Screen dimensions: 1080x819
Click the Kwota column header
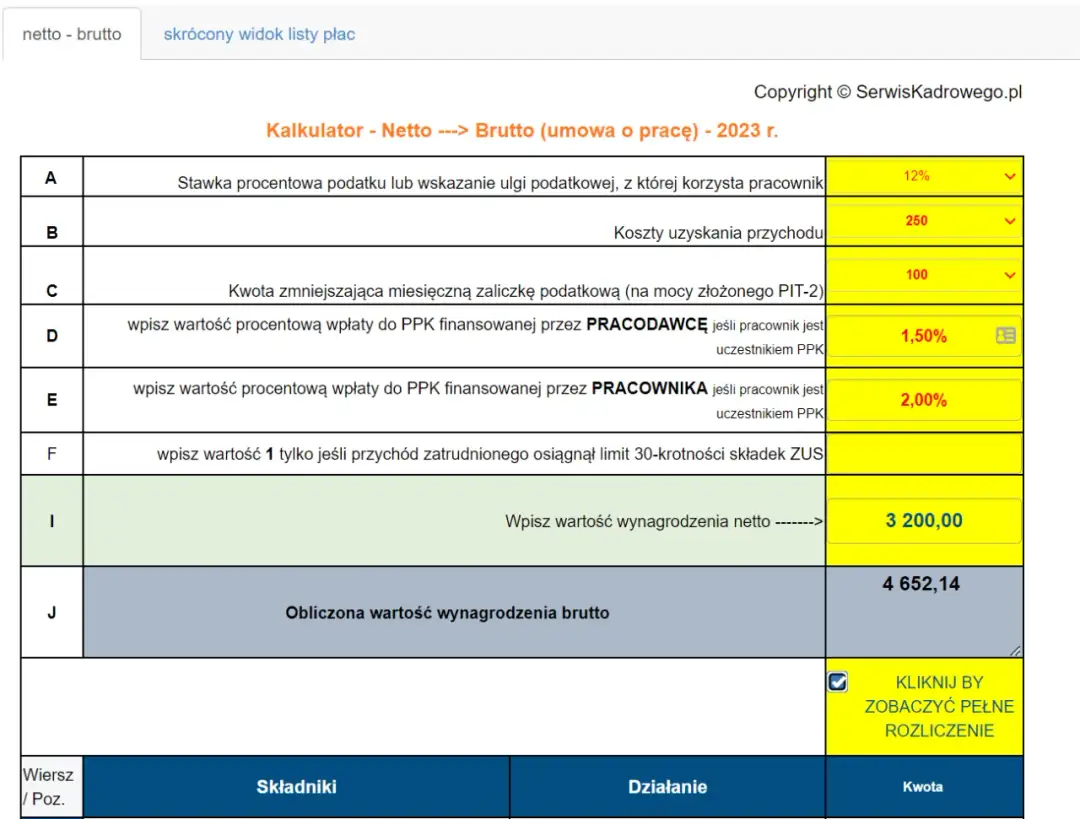point(922,787)
